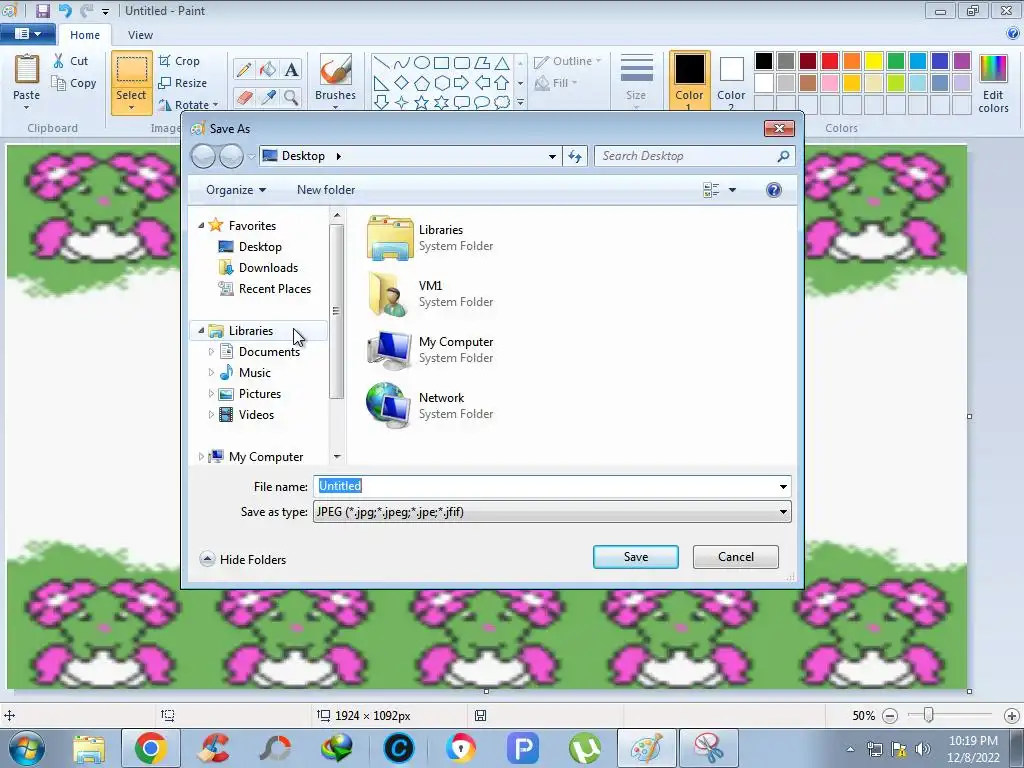Choose the Oval shape
Screen dimensions: 1024x768
pos(422,63)
